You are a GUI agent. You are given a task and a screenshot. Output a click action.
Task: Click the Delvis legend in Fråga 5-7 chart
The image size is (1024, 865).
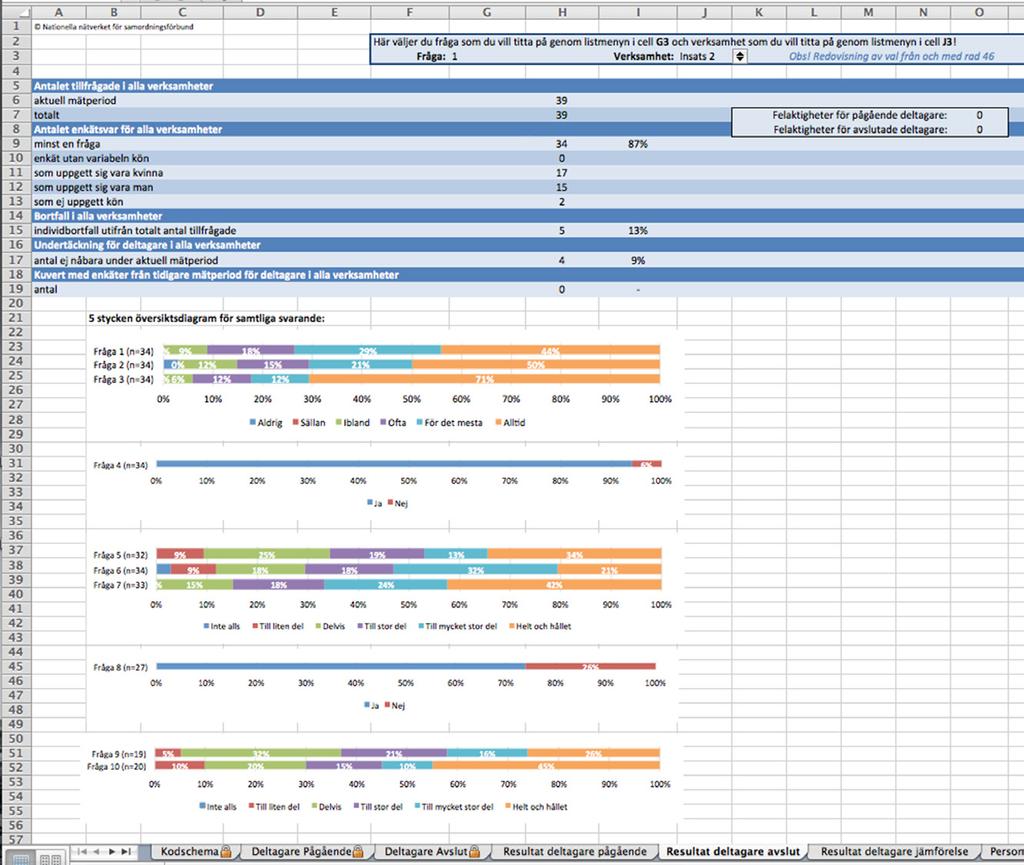330,627
